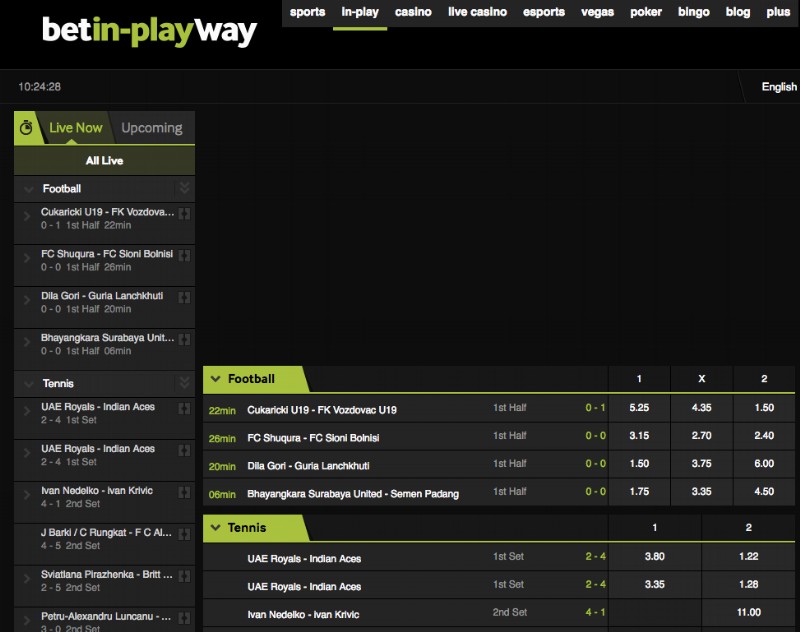The width and height of the screenshot is (800, 632).
Task: Select odds 11.00 for Ivan Krivic
Action: pyautogui.click(x=748, y=613)
